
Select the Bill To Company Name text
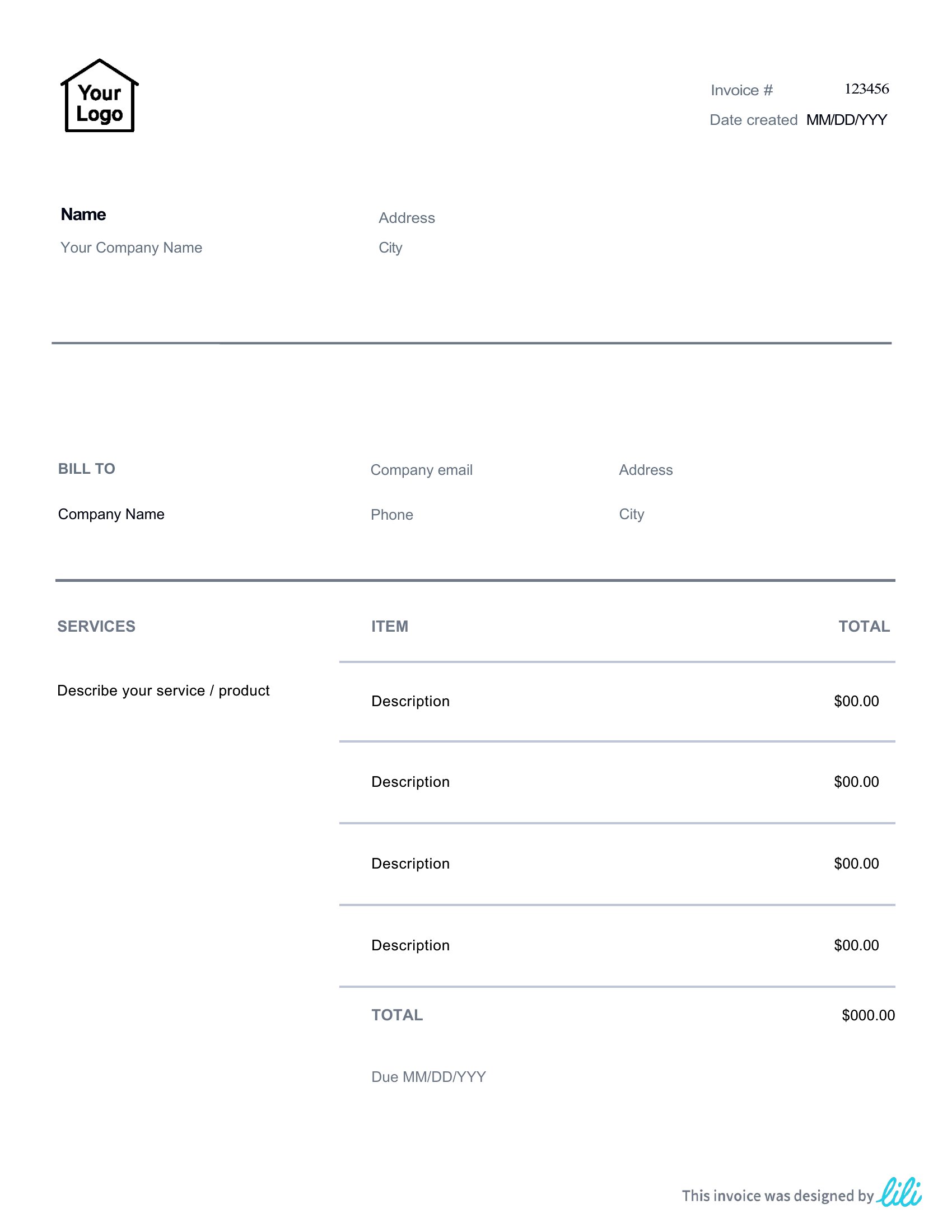[111, 514]
